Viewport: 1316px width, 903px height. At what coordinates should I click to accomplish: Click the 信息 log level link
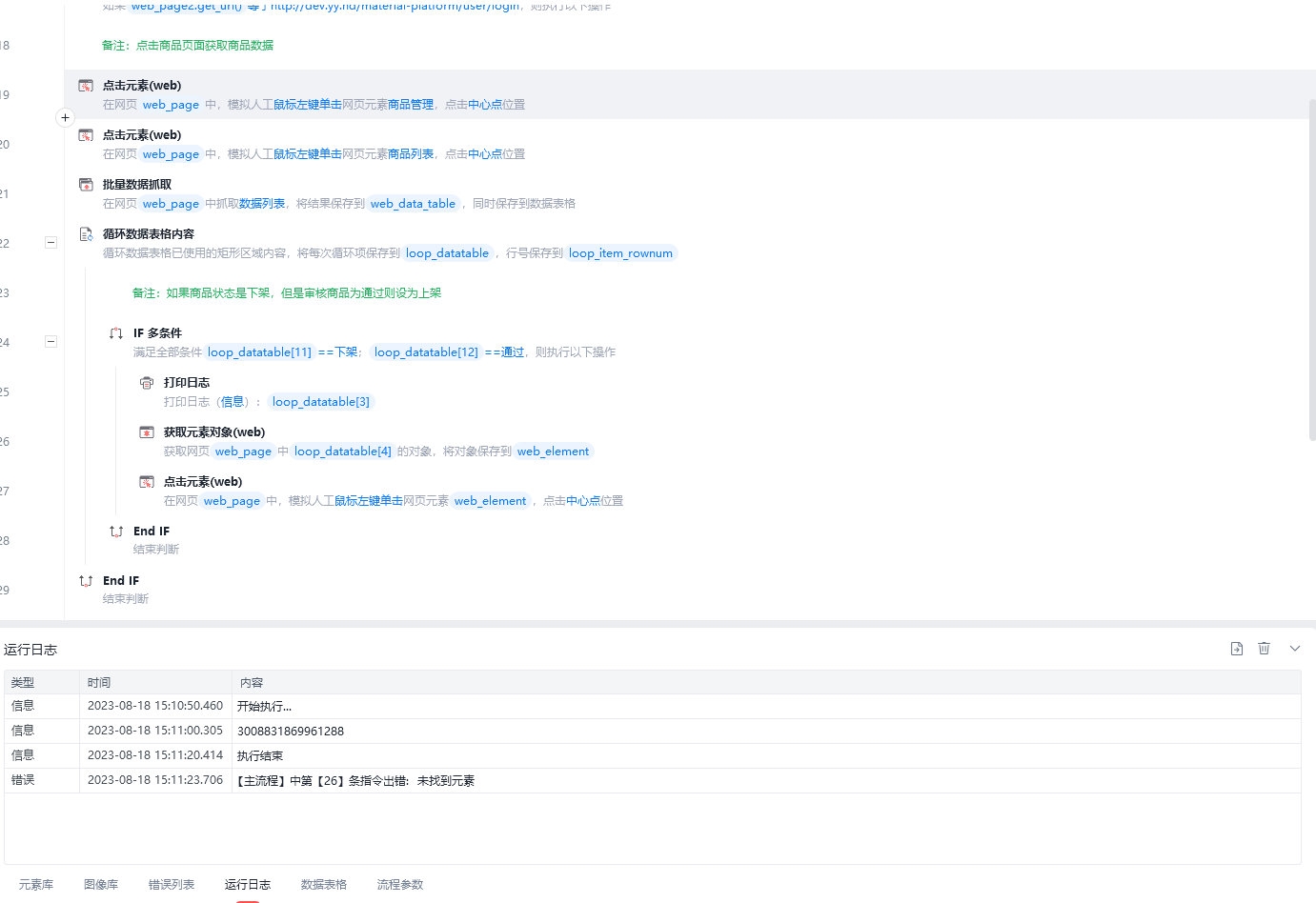pyautogui.click(x=233, y=402)
